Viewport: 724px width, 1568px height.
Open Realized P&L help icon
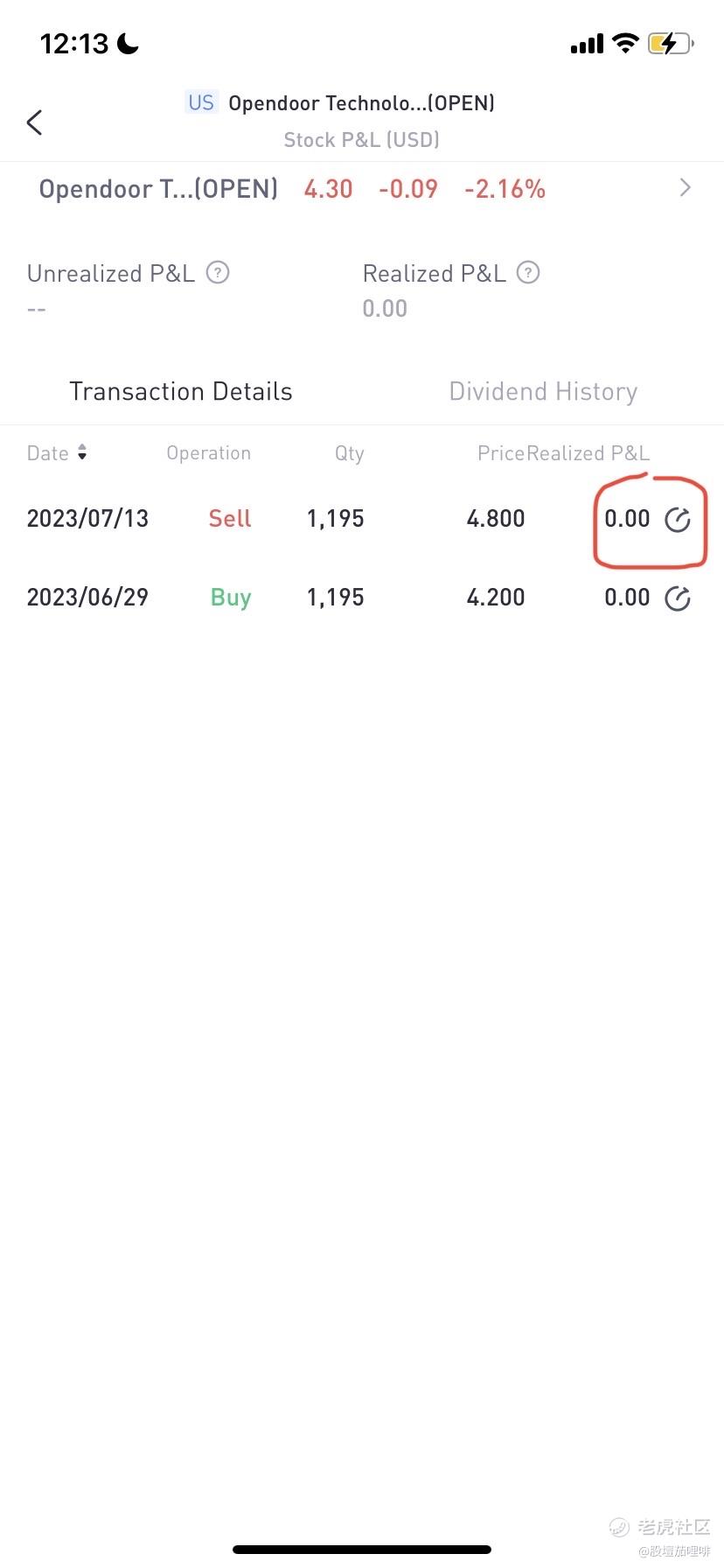(x=528, y=273)
